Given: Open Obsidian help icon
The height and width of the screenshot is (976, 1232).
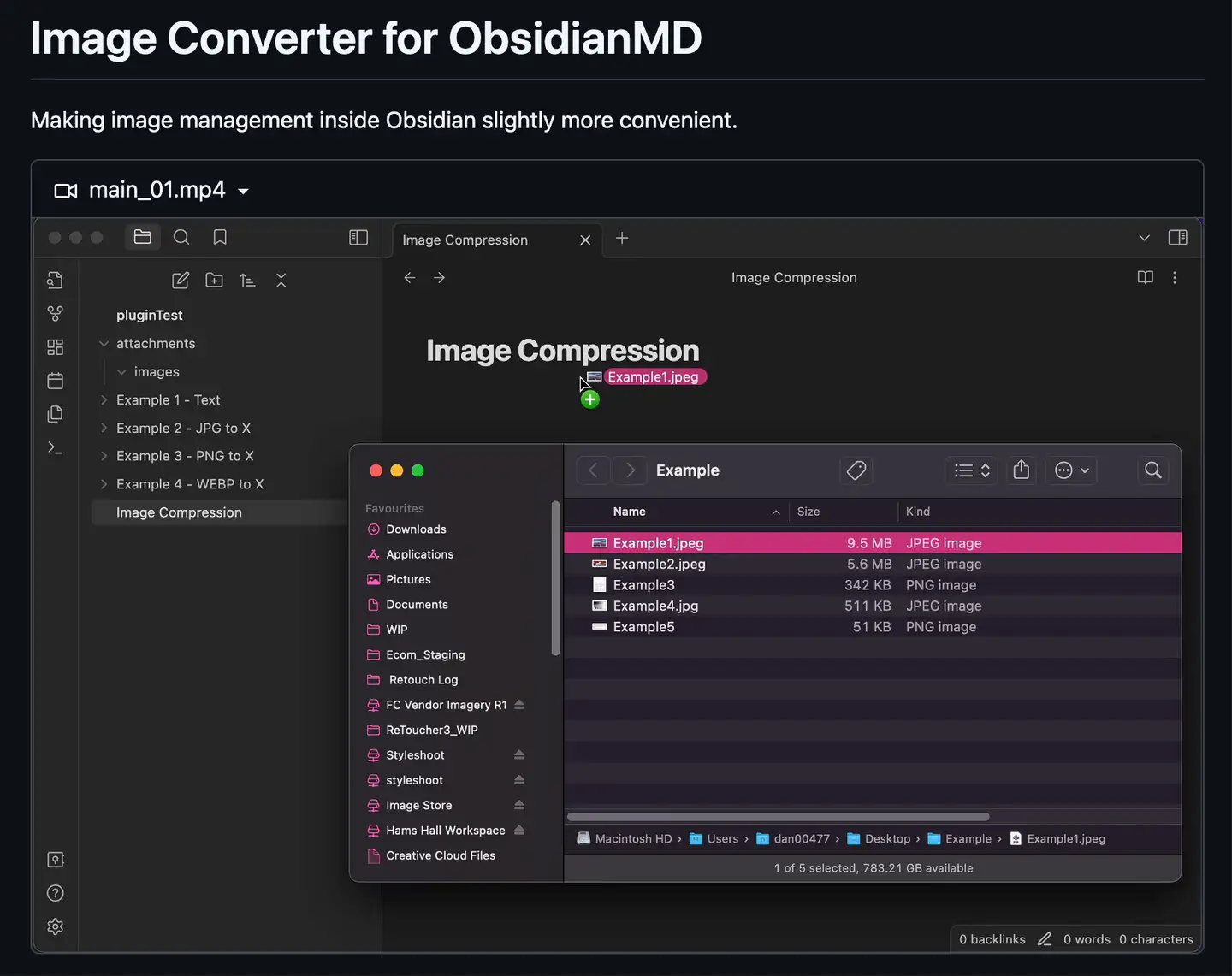Looking at the screenshot, I should click(56, 893).
